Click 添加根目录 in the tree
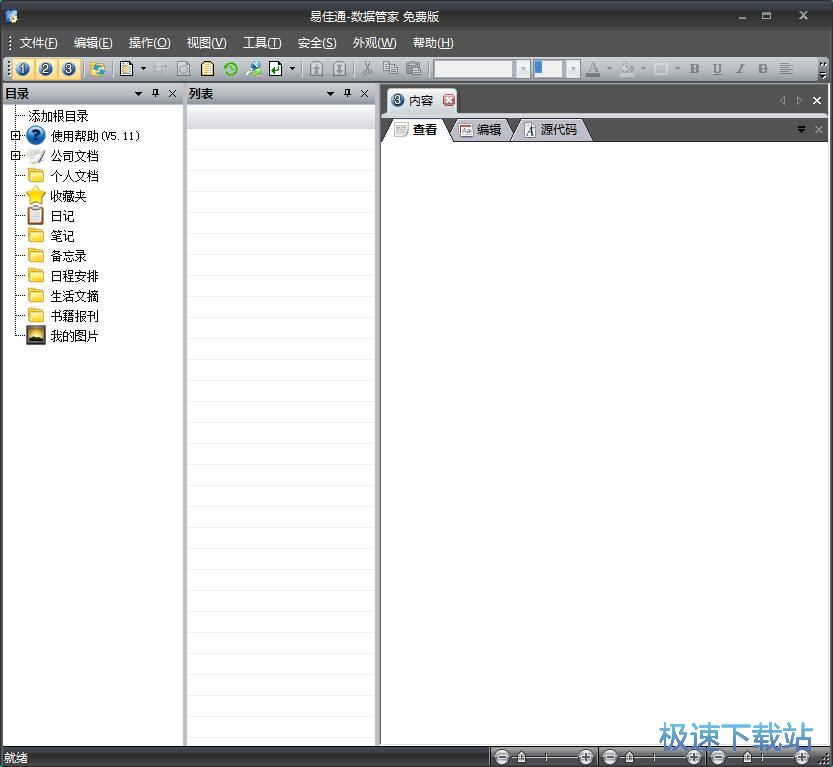Viewport: 833px width, 767px height. [58, 116]
